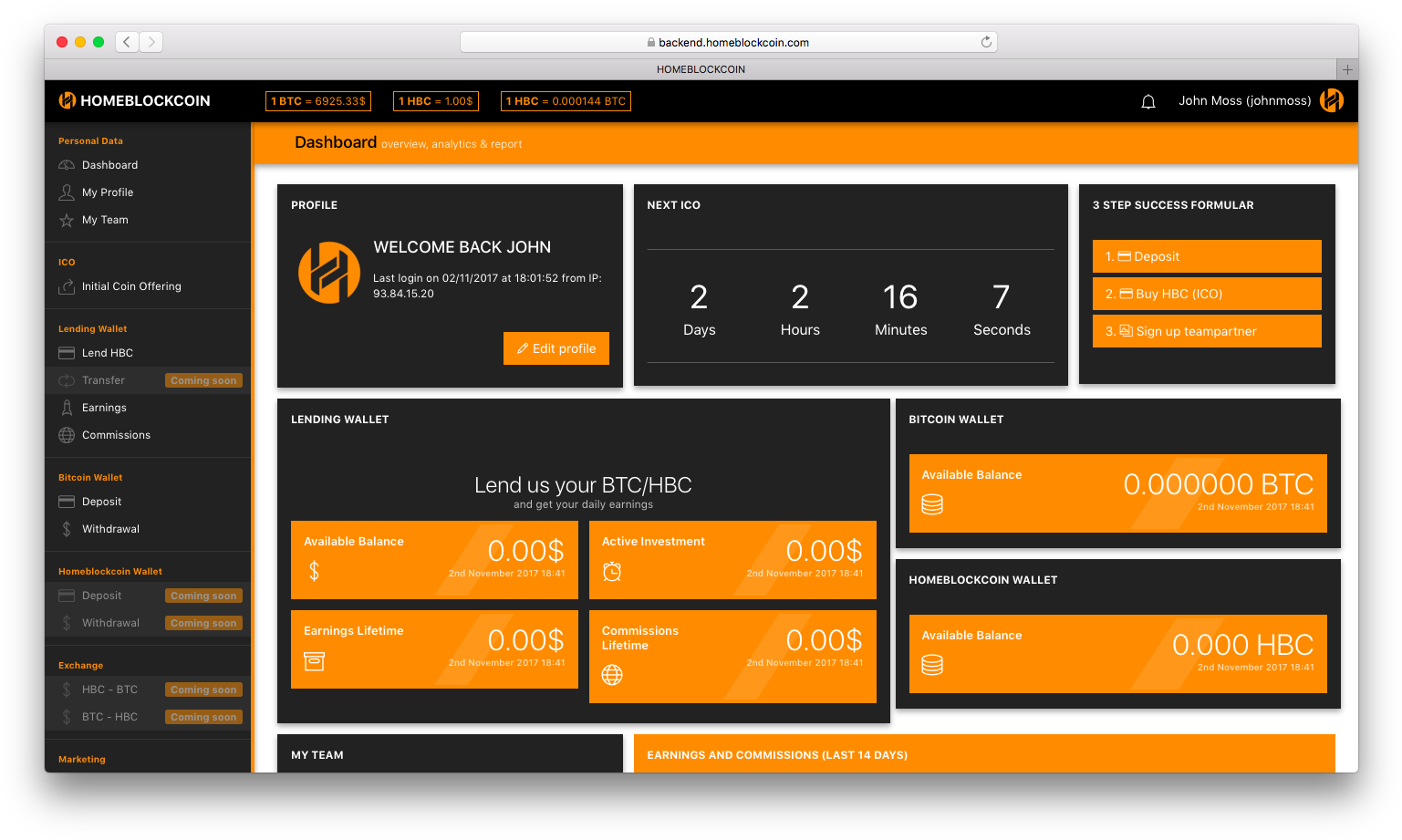Open the Earnings sidebar item
The width and height of the screenshot is (1402, 840).
click(x=103, y=408)
